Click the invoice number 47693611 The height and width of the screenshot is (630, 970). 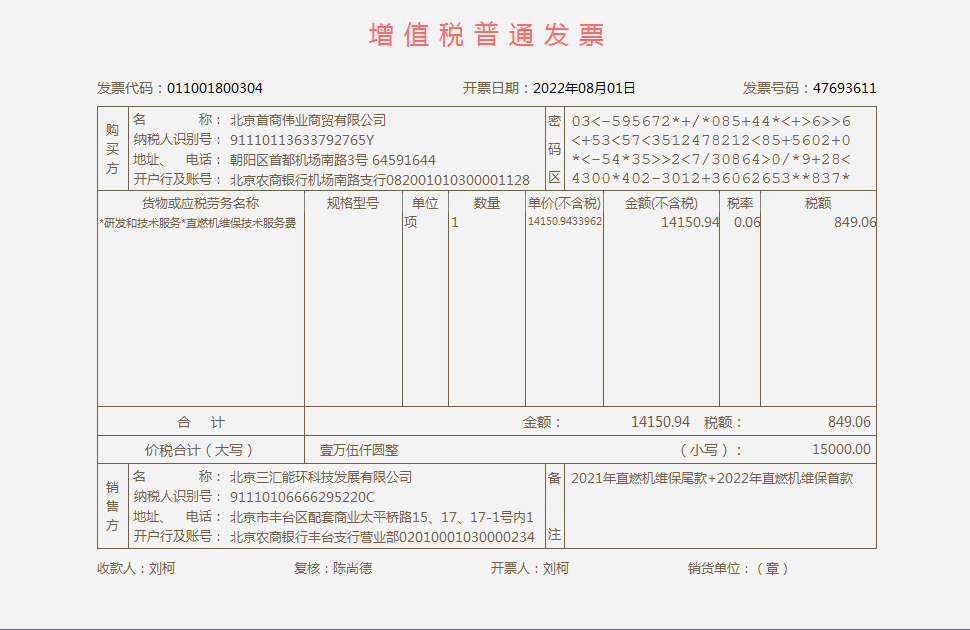click(x=844, y=88)
